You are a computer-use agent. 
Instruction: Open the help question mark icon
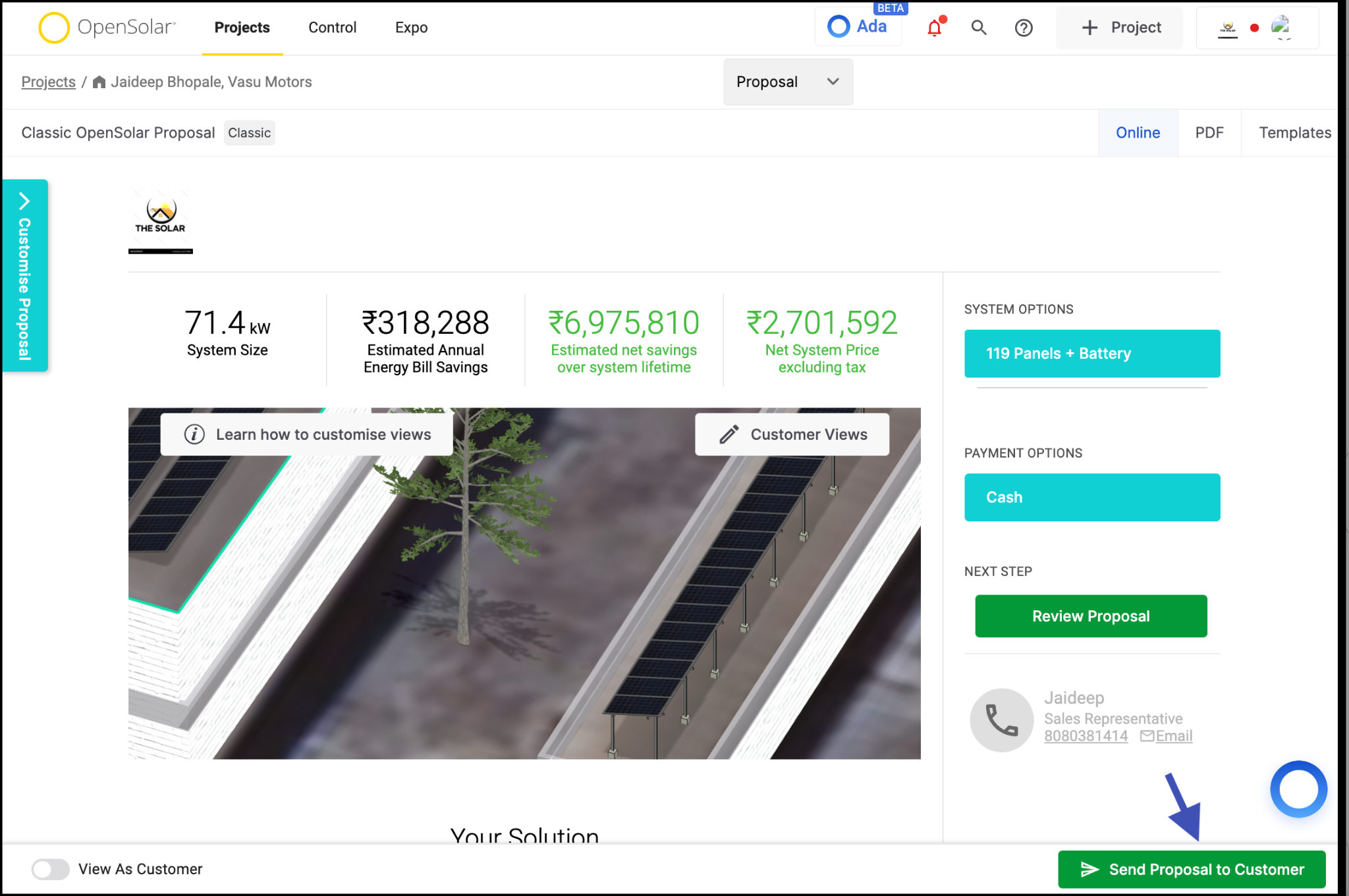(1024, 28)
